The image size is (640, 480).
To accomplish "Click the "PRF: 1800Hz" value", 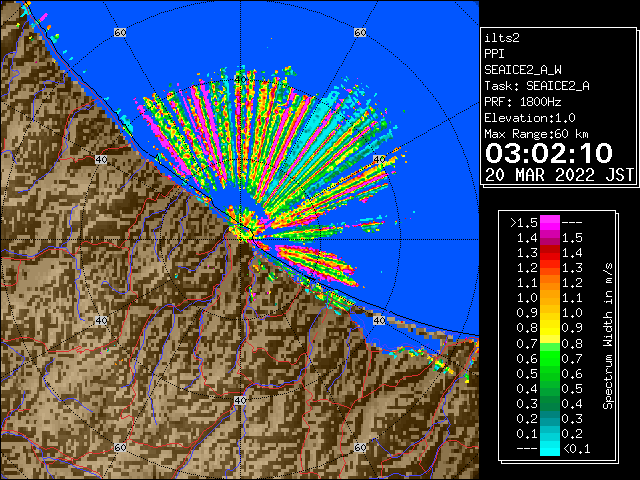I will 523,102.
